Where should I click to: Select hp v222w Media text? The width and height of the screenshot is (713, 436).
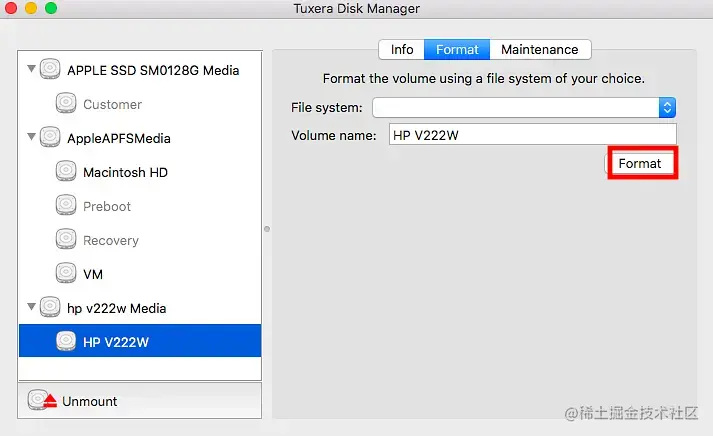coord(116,308)
